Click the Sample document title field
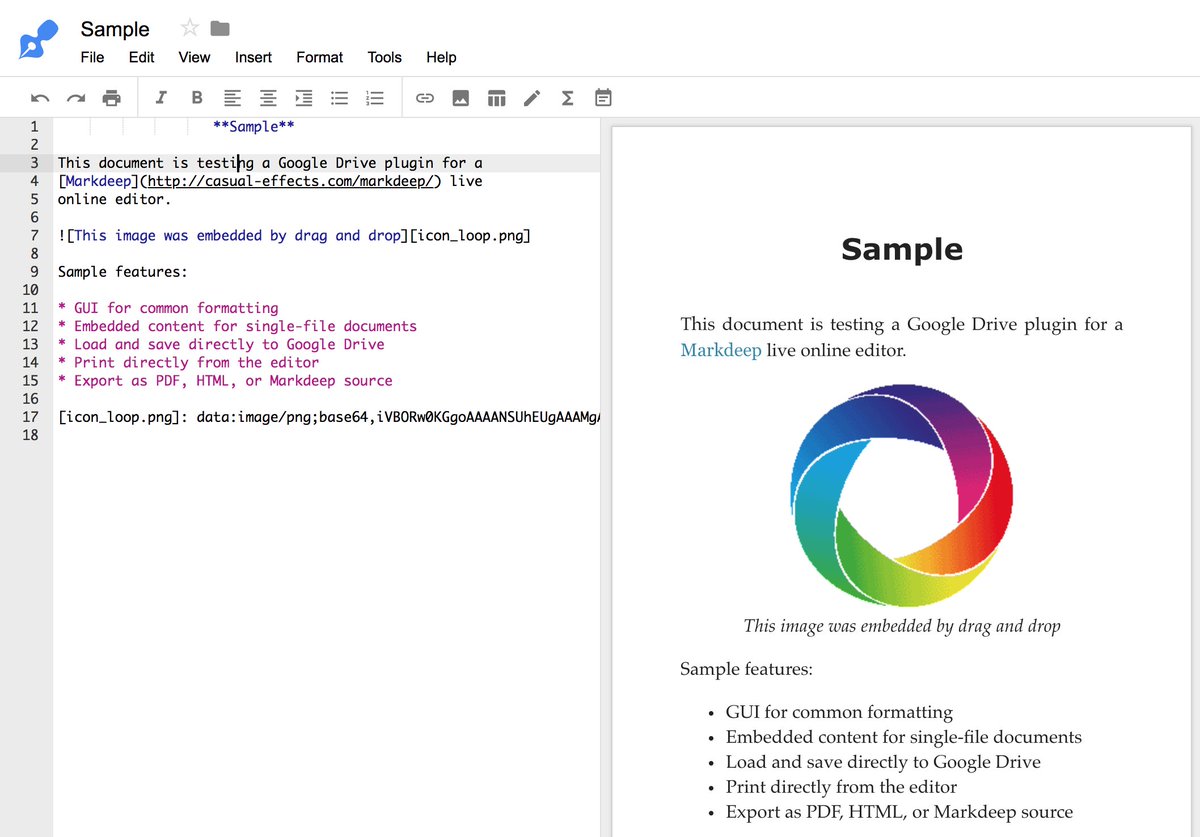The width and height of the screenshot is (1200, 837). (115, 29)
